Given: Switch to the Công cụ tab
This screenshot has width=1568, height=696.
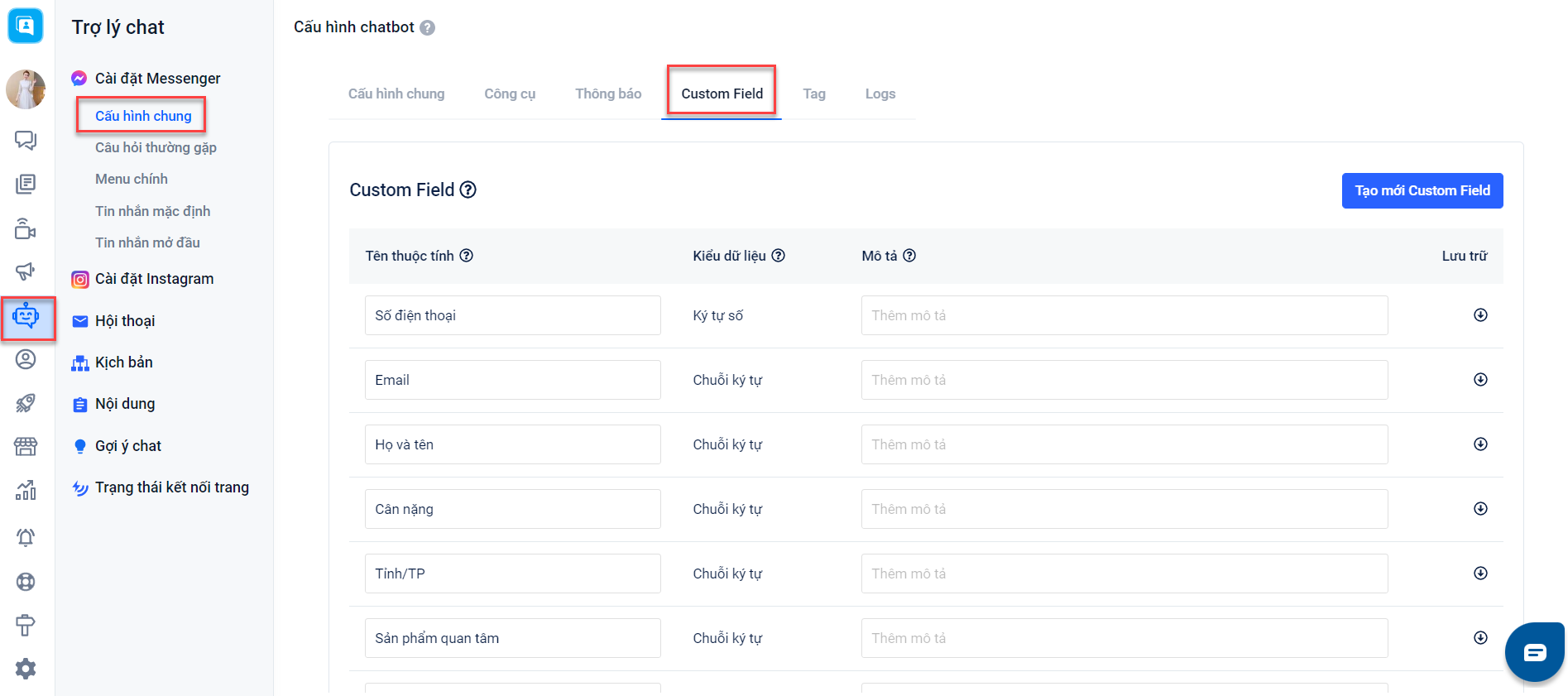Looking at the screenshot, I should (510, 94).
